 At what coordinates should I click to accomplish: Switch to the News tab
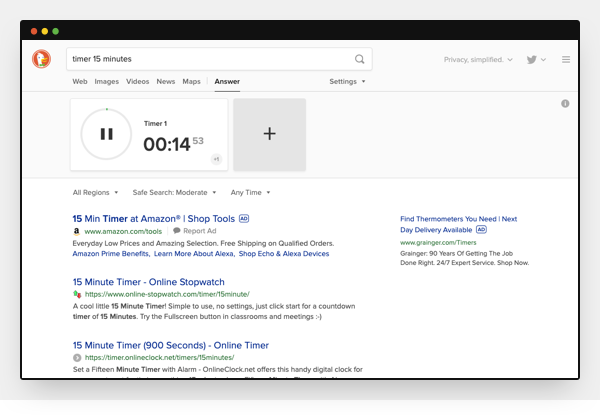[165, 81]
